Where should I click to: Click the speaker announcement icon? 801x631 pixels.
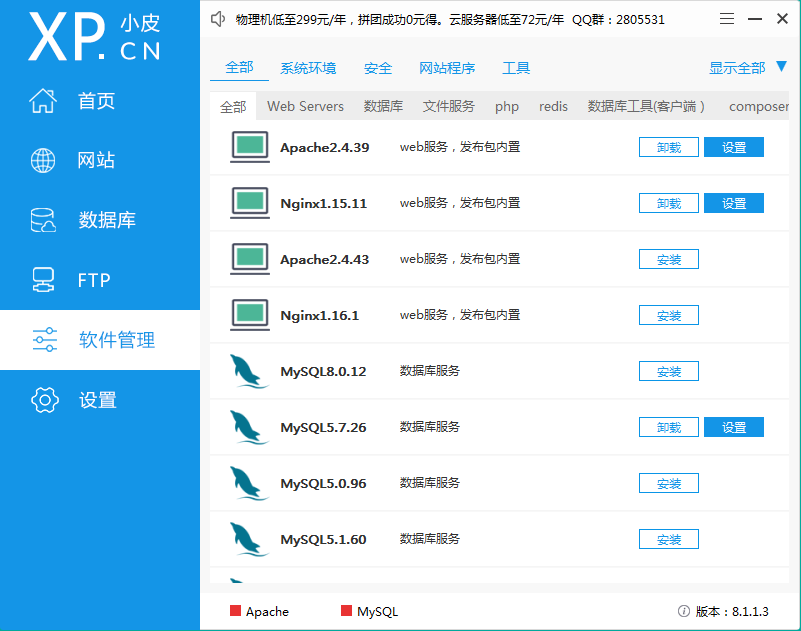tap(218, 19)
